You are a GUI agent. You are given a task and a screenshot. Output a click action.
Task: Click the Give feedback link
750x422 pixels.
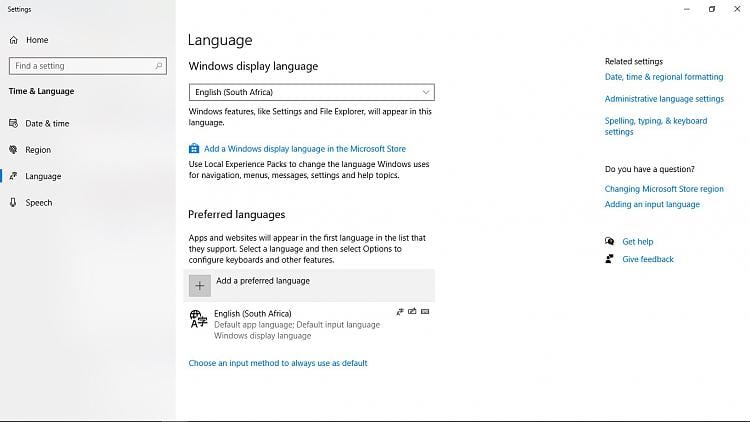click(x=648, y=259)
